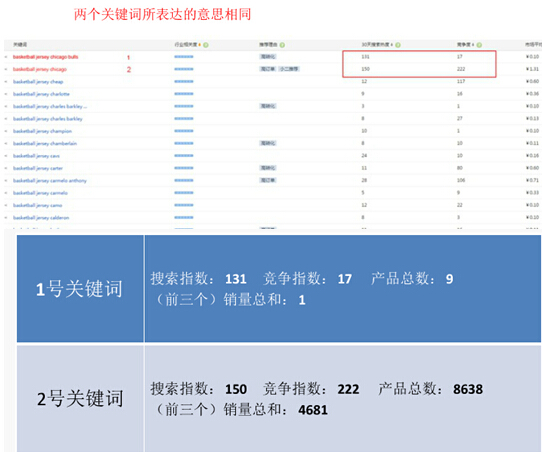This screenshot has height=452, width=542.
Task: Click add arrow for basketball jersey chicago bulls
Action: 6,57
